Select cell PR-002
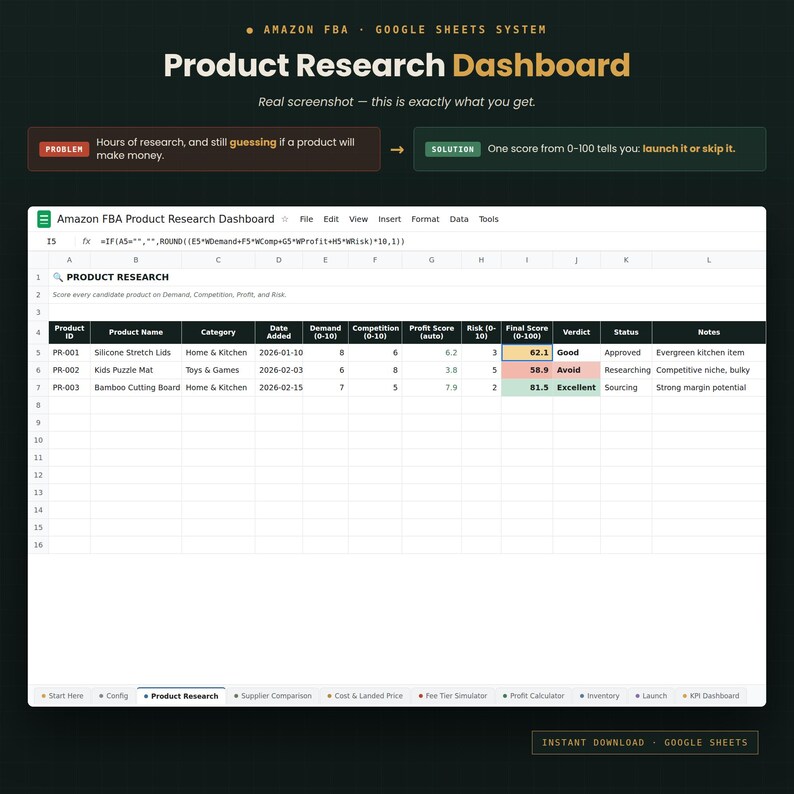This screenshot has height=794, width=794. point(69,370)
